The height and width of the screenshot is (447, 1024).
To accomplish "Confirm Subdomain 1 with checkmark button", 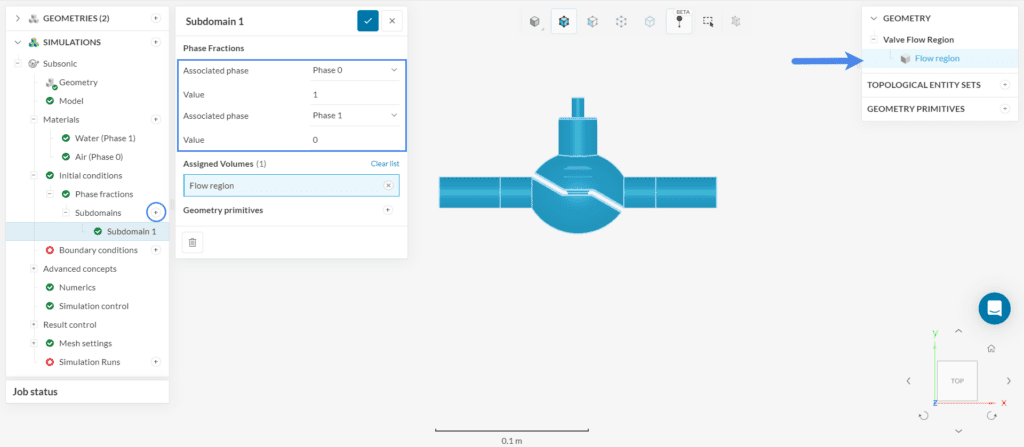I will (368, 21).
